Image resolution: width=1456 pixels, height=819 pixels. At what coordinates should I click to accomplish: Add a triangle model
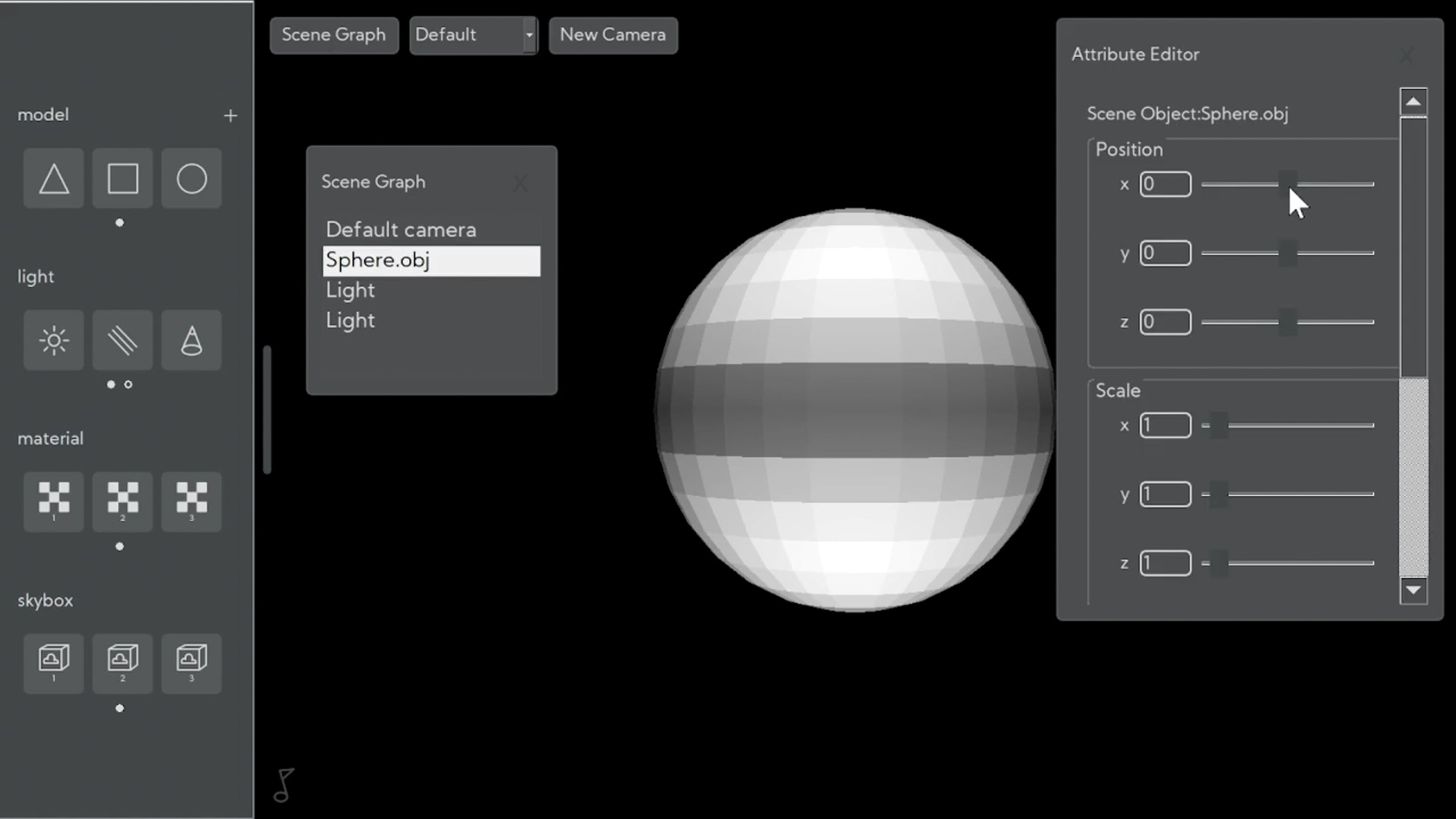(x=54, y=178)
